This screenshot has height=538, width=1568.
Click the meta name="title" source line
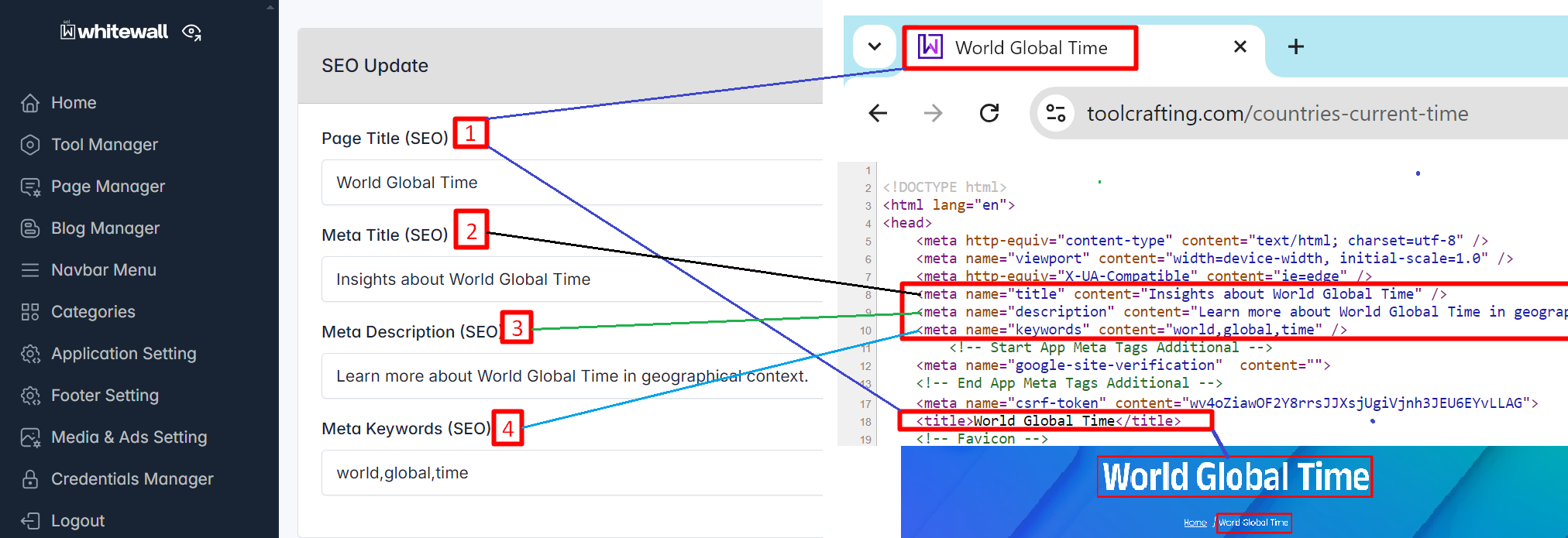[1181, 294]
